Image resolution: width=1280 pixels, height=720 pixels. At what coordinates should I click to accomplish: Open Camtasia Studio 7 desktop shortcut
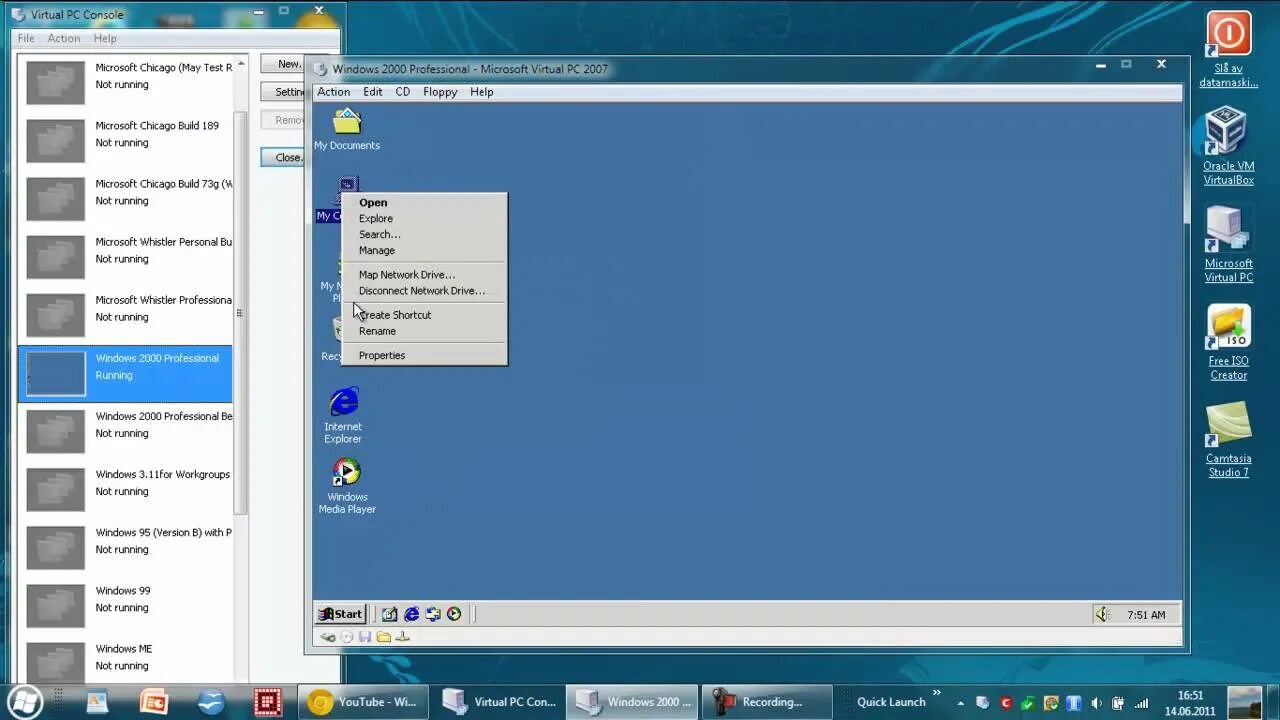click(1228, 439)
